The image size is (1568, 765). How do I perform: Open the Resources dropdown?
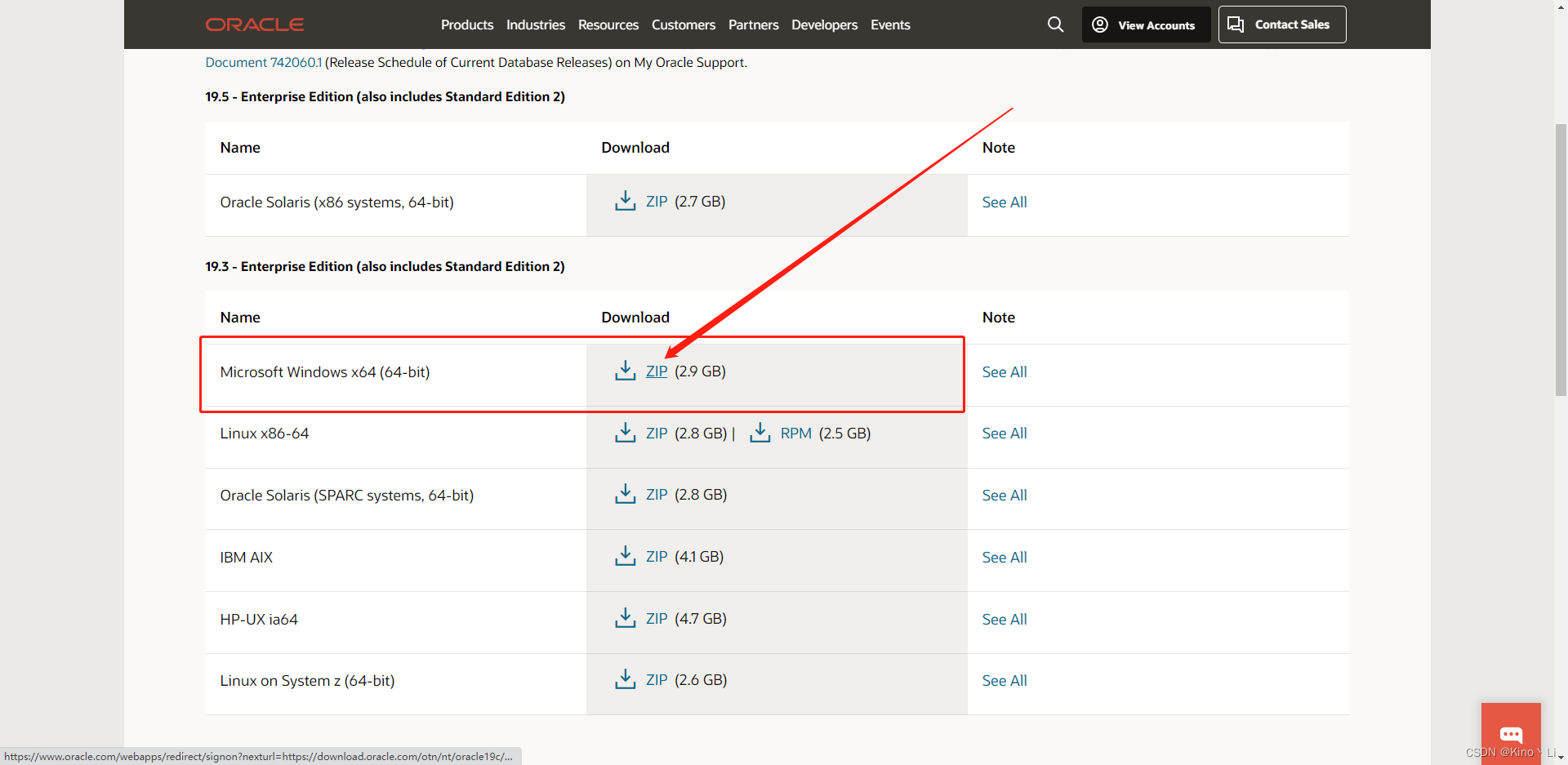coord(608,24)
